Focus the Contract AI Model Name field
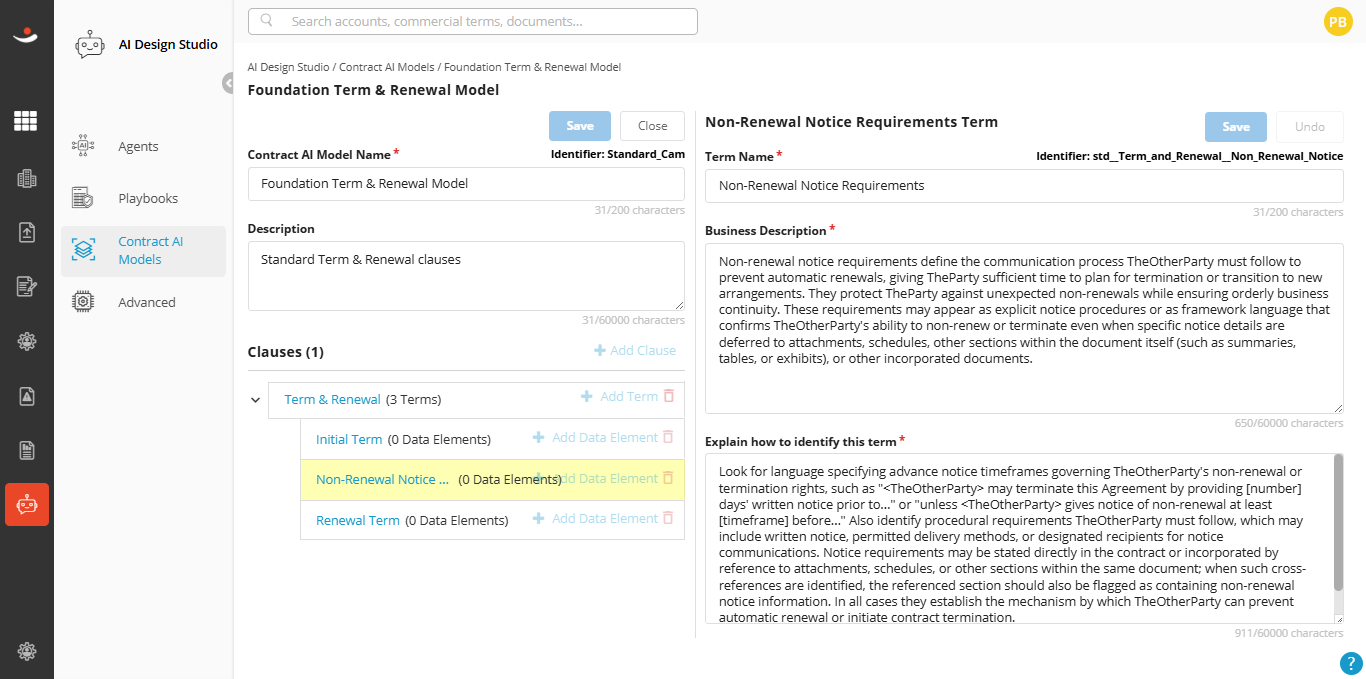This screenshot has height=679, width=1366. click(466, 184)
